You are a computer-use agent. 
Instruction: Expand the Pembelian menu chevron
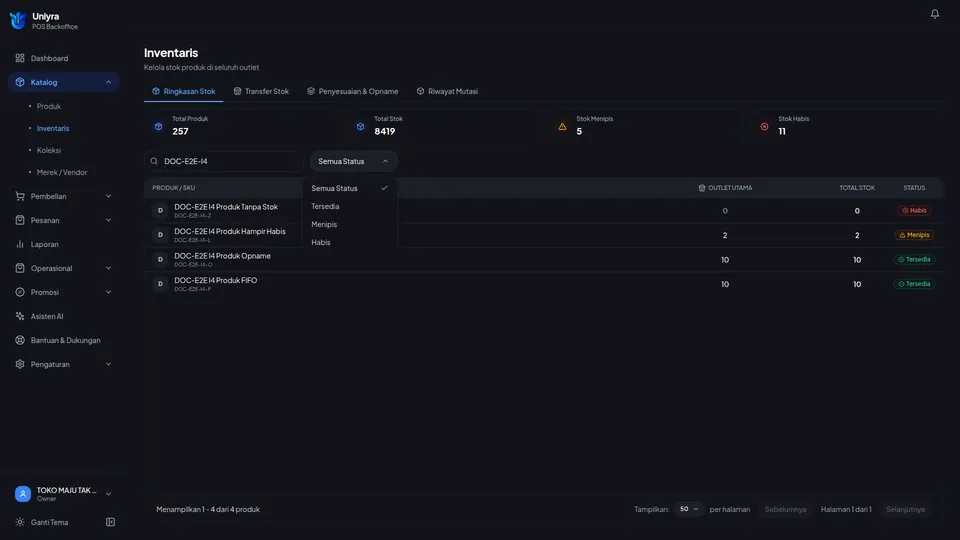tap(108, 196)
